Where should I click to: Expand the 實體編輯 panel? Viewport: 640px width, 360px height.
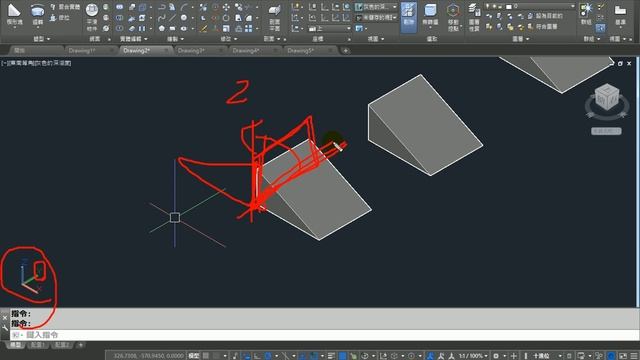coord(134,39)
